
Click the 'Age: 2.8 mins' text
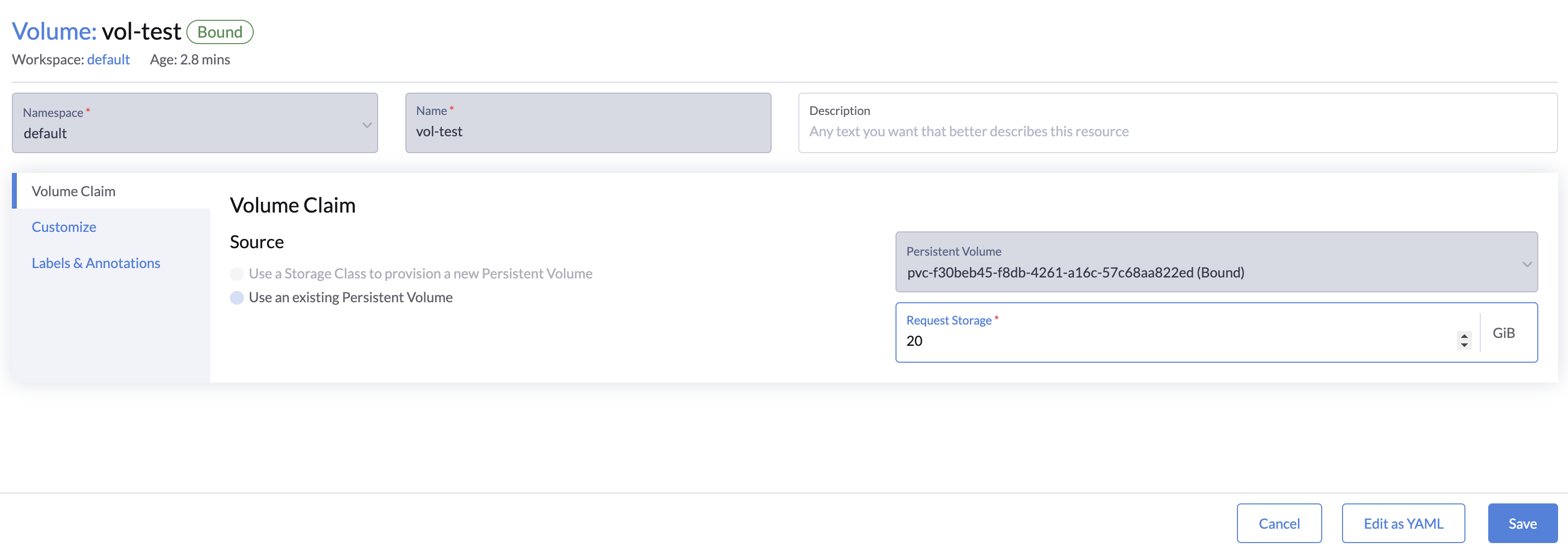coord(190,59)
